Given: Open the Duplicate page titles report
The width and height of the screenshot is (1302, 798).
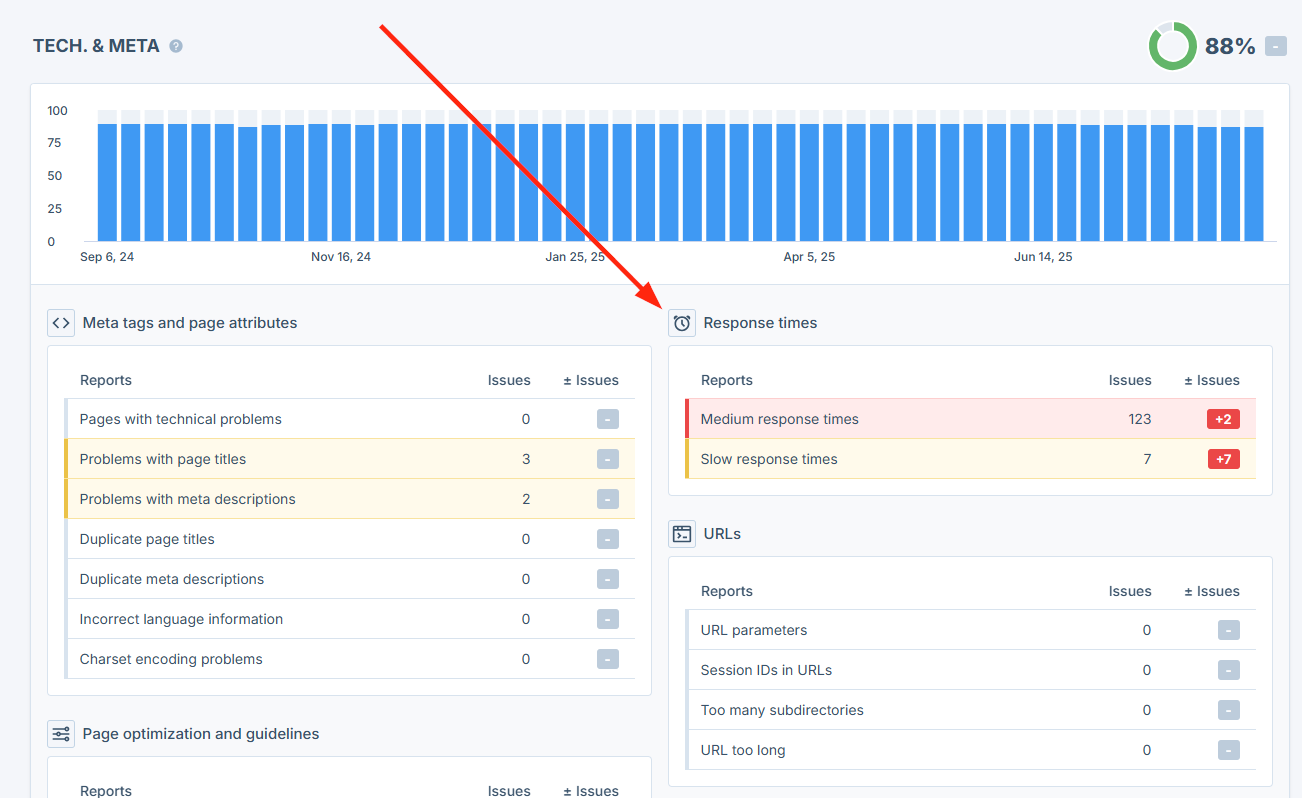Looking at the screenshot, I should point(147,539).
